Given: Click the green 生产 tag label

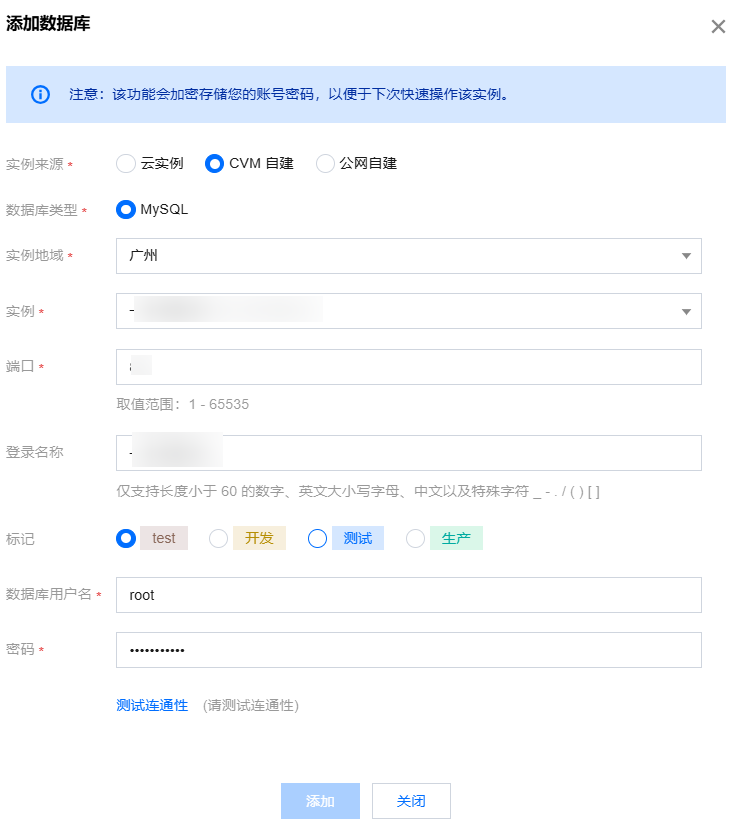Looking at the screenshot, I should pos(456,538).
